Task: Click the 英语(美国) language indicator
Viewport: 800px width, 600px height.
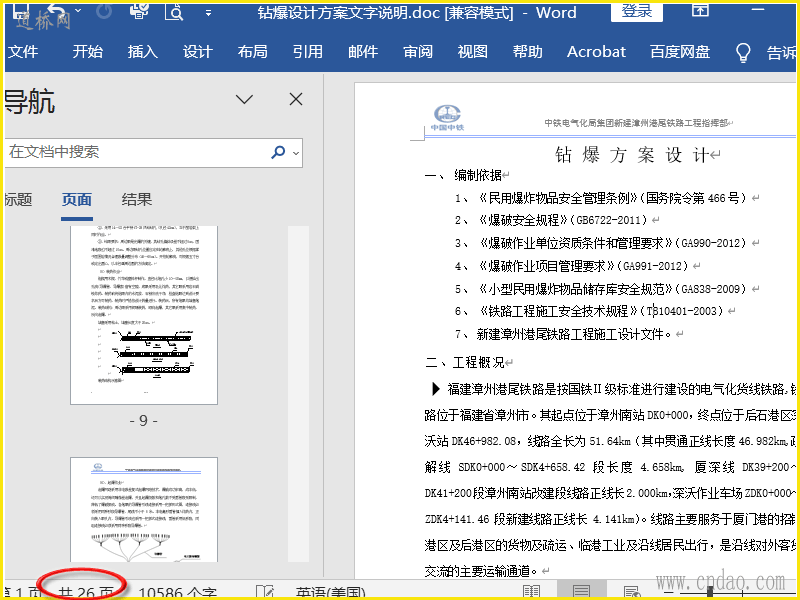Action: pyautogui.click(x=331, y=592)
